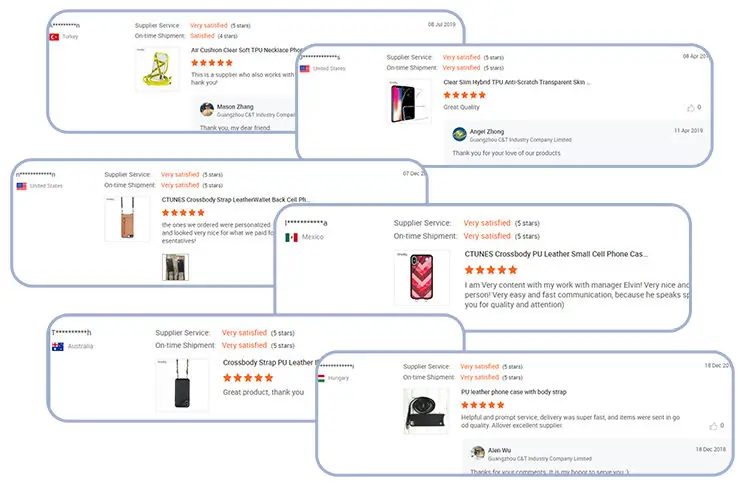Click the Turkey flag icon
This screenshot has height=486, width=750.
[54, 37]
